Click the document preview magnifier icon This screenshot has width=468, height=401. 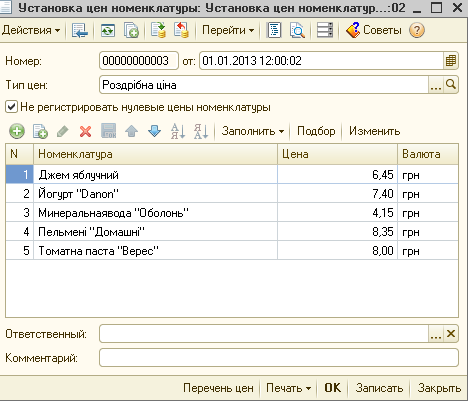coord(297,30)
